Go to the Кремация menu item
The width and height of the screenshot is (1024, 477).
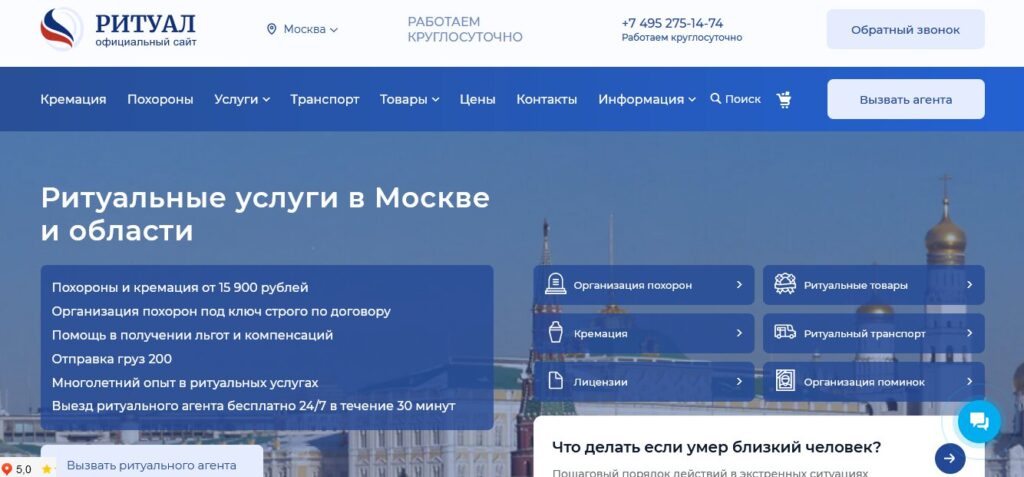click(x=73, y=99)
